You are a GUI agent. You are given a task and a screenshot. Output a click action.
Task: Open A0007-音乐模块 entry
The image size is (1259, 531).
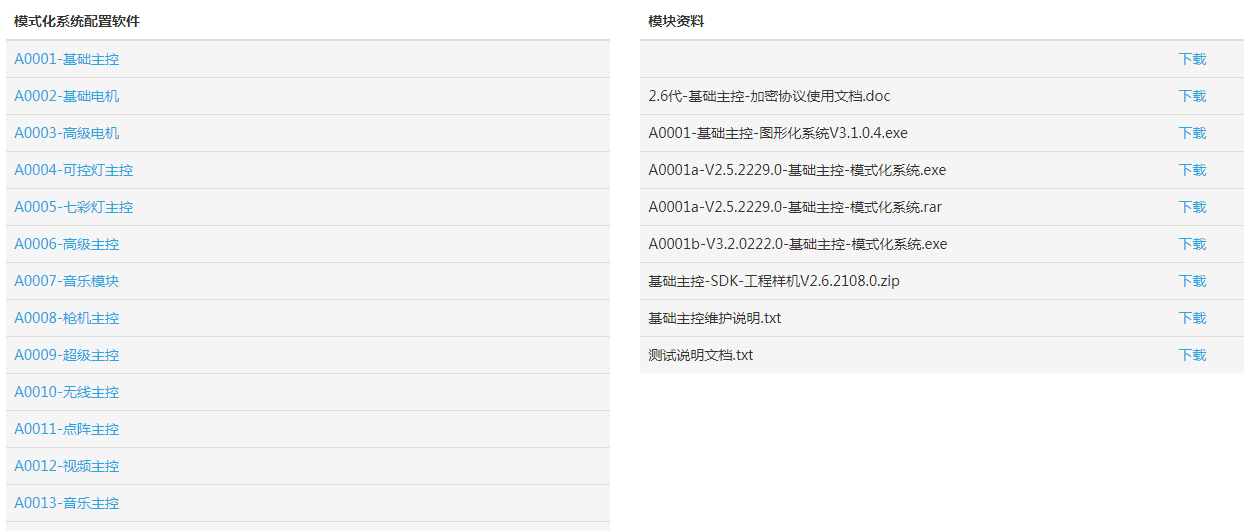click(x=66, y=281)
